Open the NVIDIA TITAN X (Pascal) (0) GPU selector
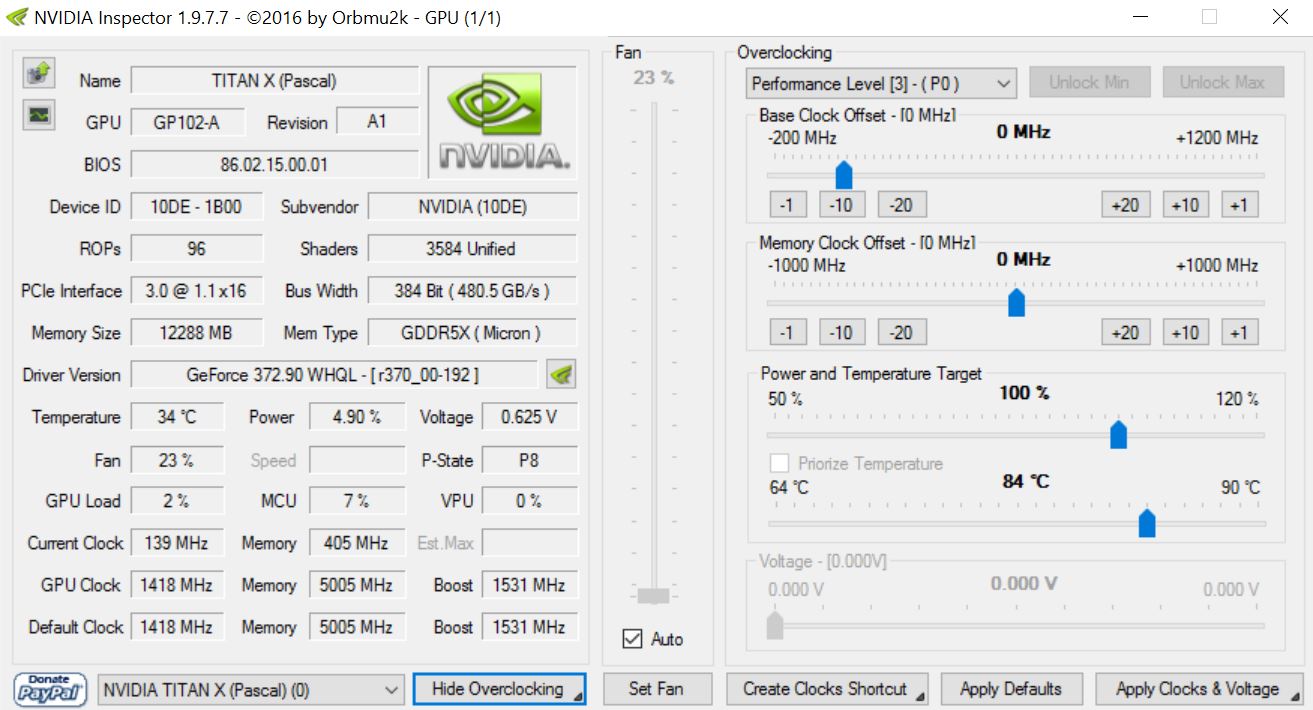The width and height of the screenshot is (1313, 710). pos(251,689)
